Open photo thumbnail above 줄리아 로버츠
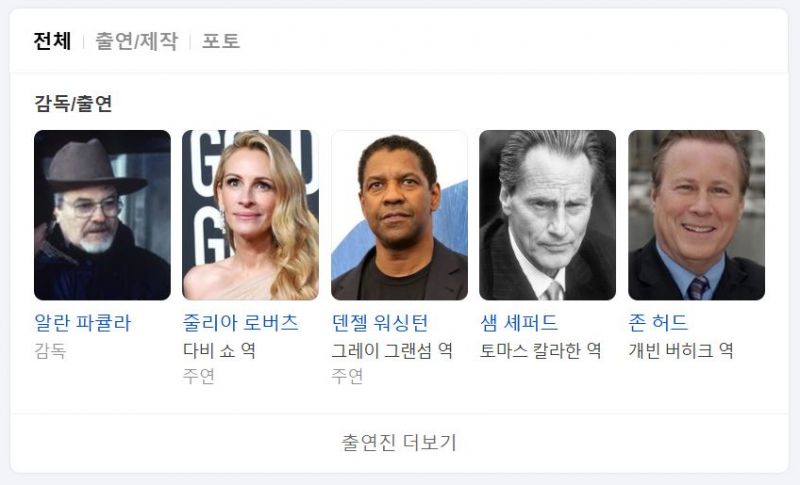 click(x=251, y=215)
